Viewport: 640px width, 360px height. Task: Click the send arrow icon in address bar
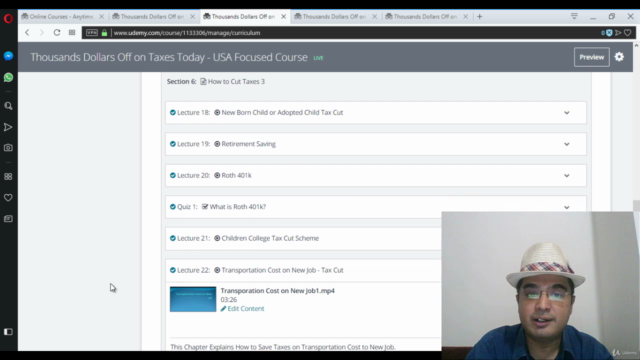pyautogui.click(x=618, y=33)
